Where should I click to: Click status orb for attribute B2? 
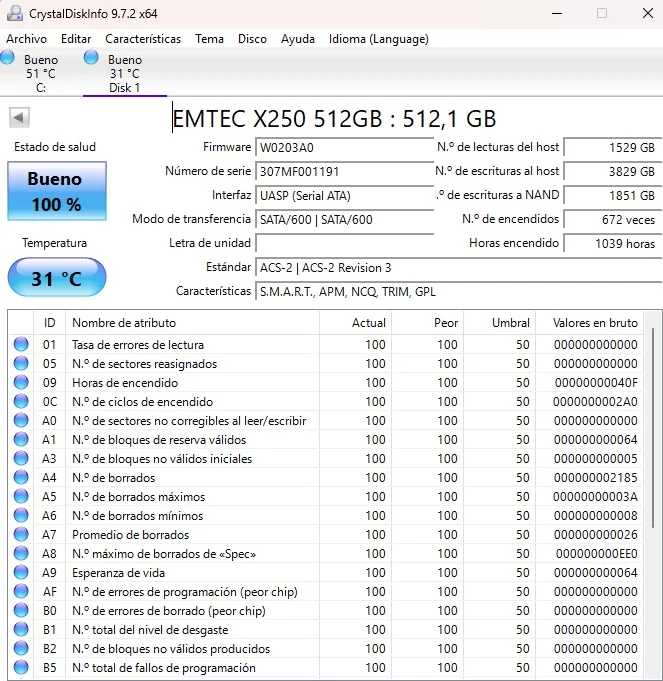tap(21, 648)
